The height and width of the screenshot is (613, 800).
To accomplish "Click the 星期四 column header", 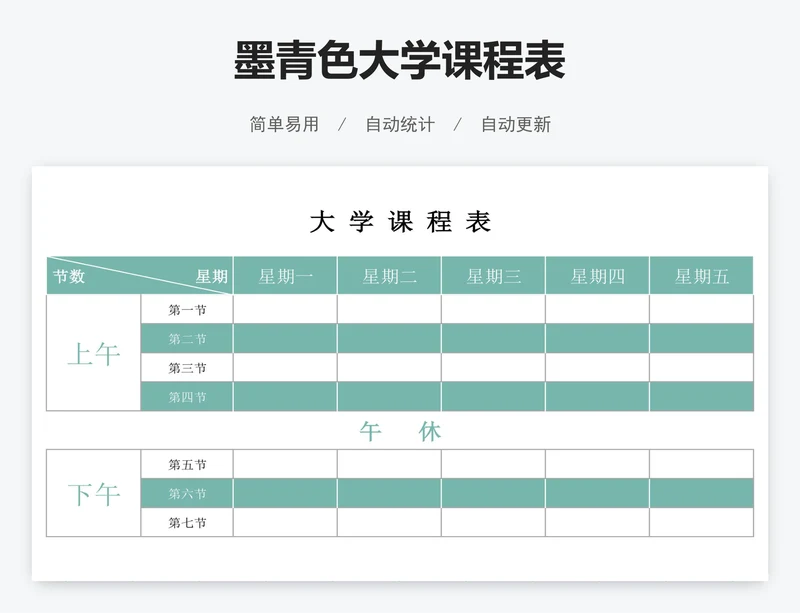I will tap(598, 276).
